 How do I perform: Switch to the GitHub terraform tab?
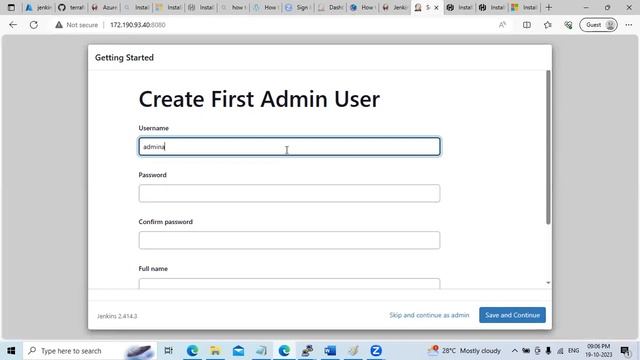71,7
